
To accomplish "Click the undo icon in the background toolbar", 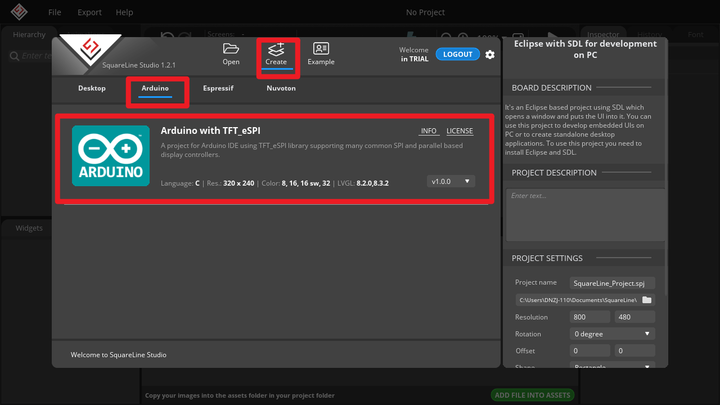I will pyautogui.click(x=167, y=35).
